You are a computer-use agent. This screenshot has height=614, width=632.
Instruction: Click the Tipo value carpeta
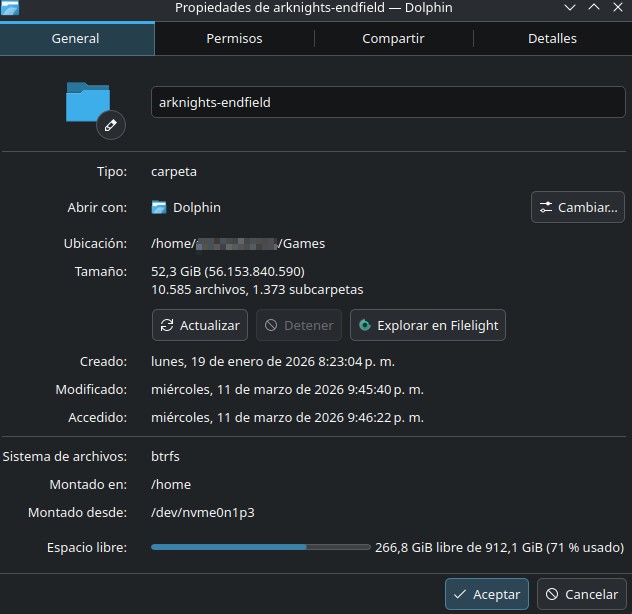click(x=174, y=172)
